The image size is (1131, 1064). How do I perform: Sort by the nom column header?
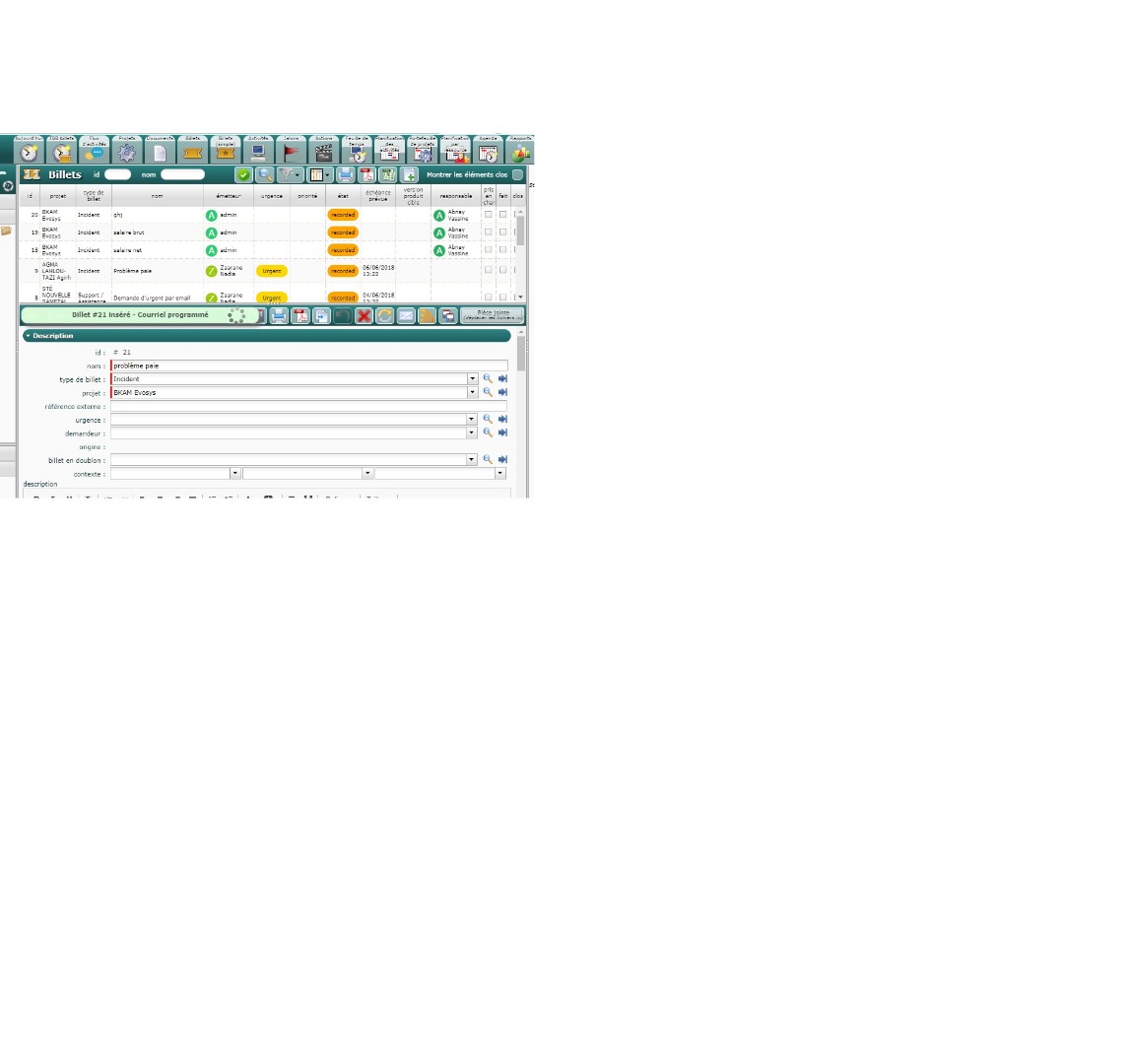click(158, 195)
